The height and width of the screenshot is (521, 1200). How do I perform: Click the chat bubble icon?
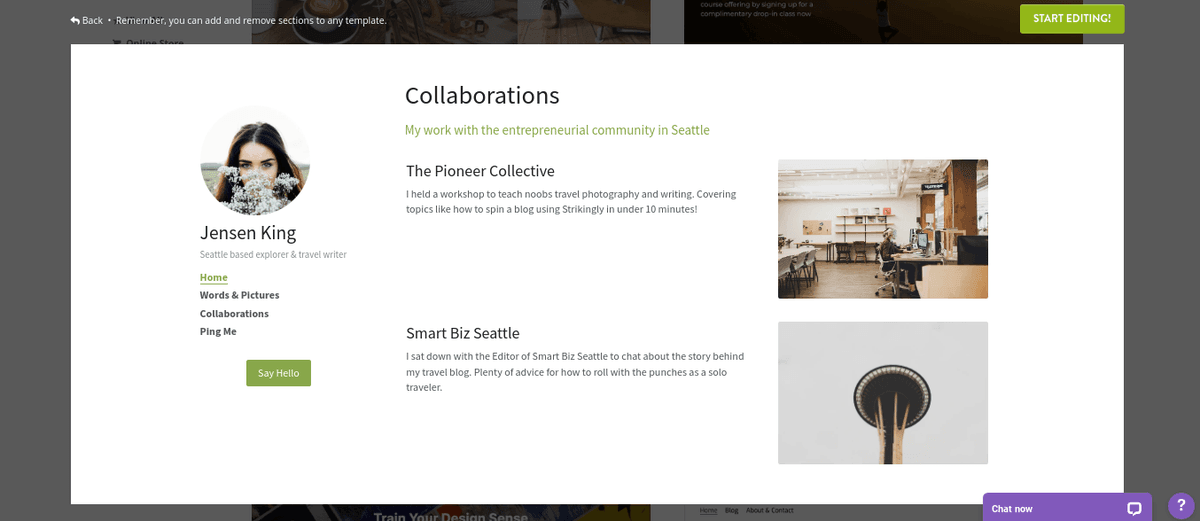click(x=1134, y=508)
